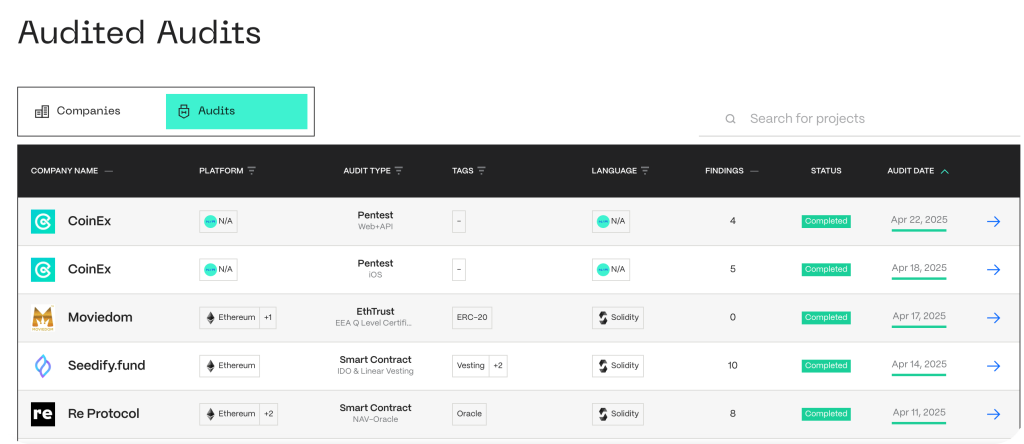The image size is (1024, 444).
Task: Open the Seedify.fund company name link
Action: coord(106,366)
